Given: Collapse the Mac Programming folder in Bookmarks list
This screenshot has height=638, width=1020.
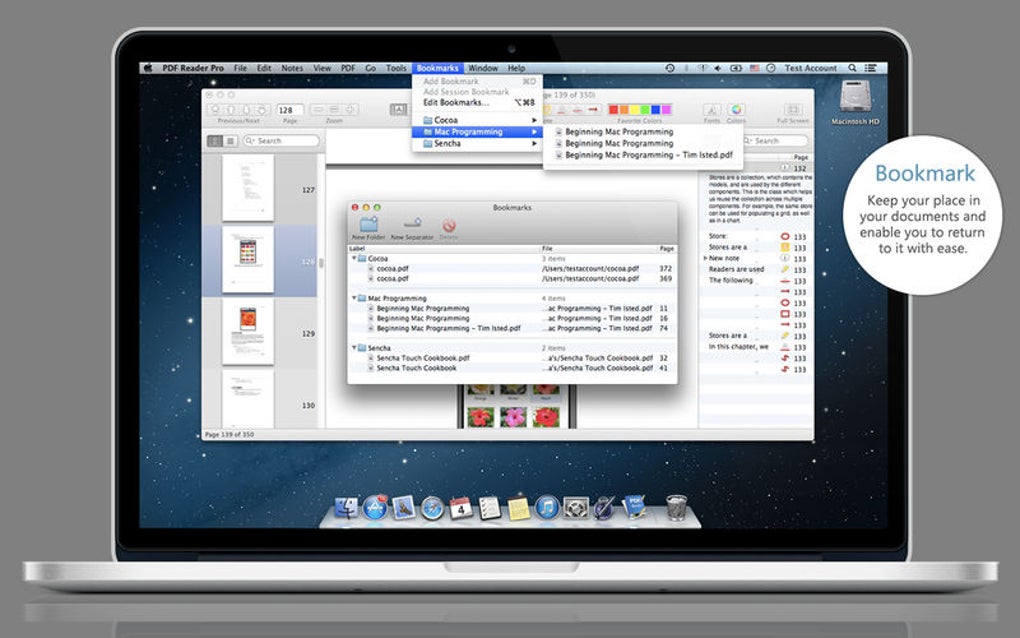Looking at the screenshot, I should tap(354, 298).
